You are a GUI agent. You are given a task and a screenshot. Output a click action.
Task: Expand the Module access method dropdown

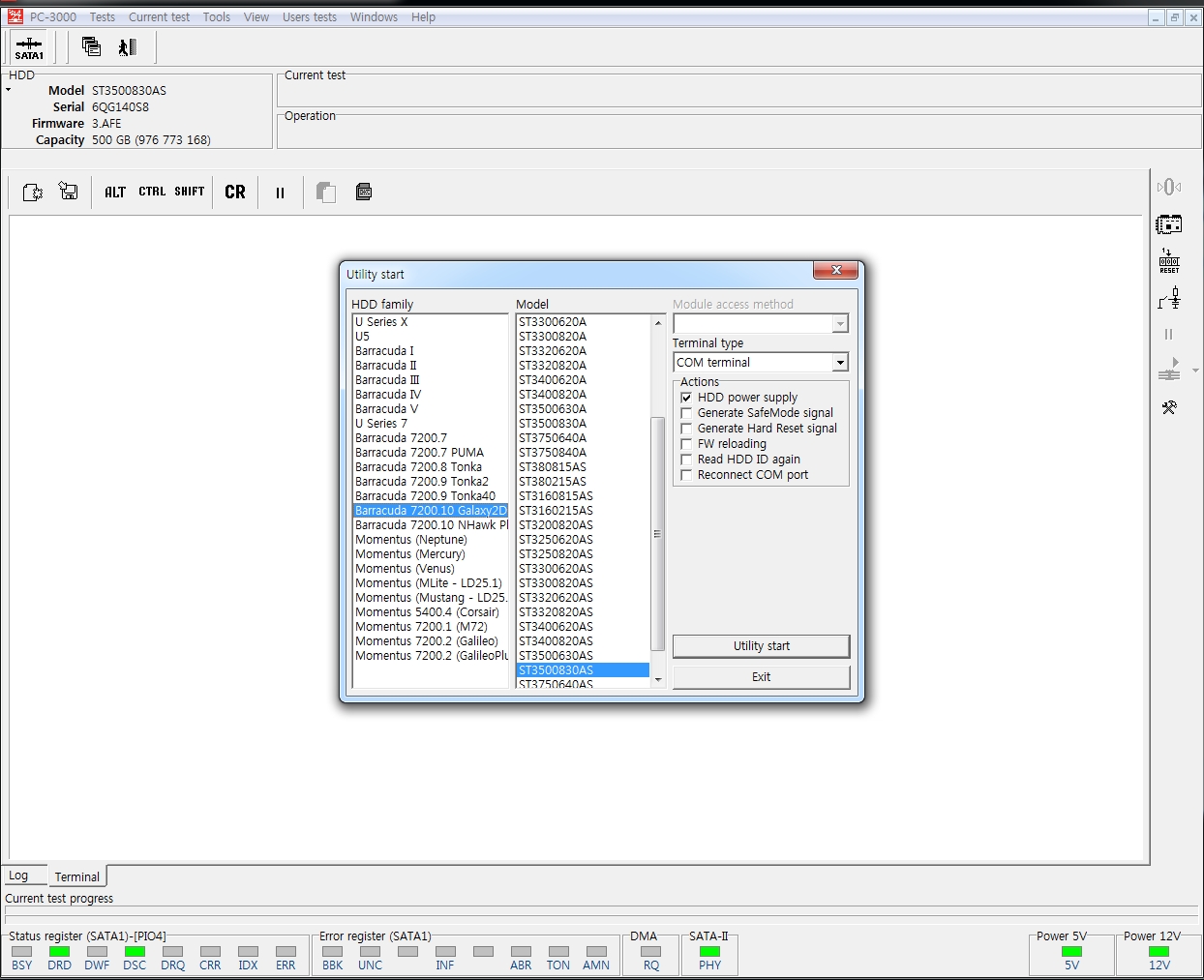[839, 324]
